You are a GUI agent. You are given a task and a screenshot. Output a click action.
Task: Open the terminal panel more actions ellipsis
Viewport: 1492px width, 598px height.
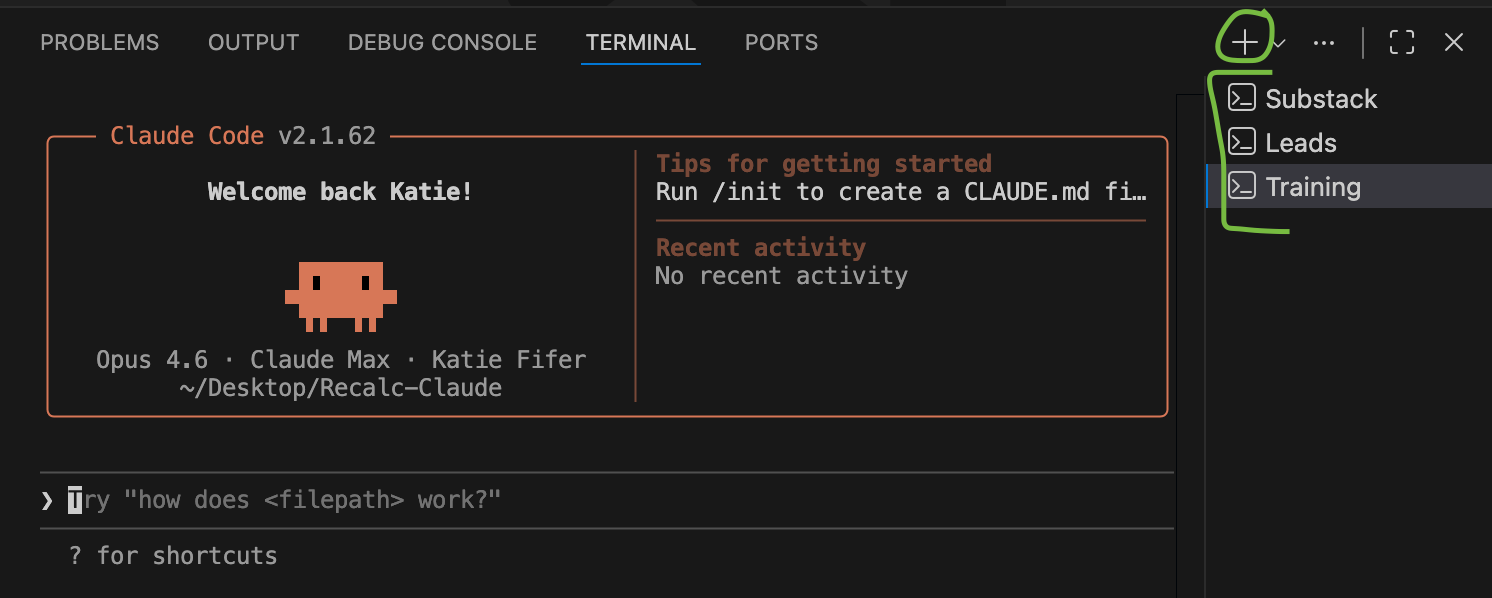click(x=1324, y=43)
